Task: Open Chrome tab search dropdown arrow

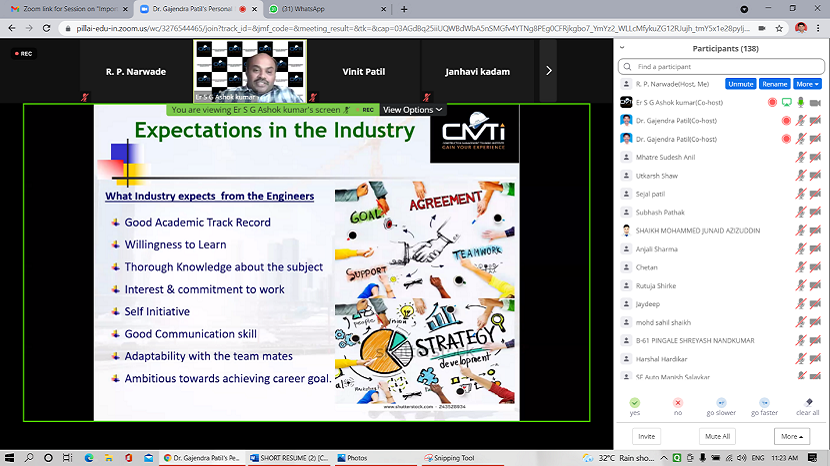Action: coord(744,9)
